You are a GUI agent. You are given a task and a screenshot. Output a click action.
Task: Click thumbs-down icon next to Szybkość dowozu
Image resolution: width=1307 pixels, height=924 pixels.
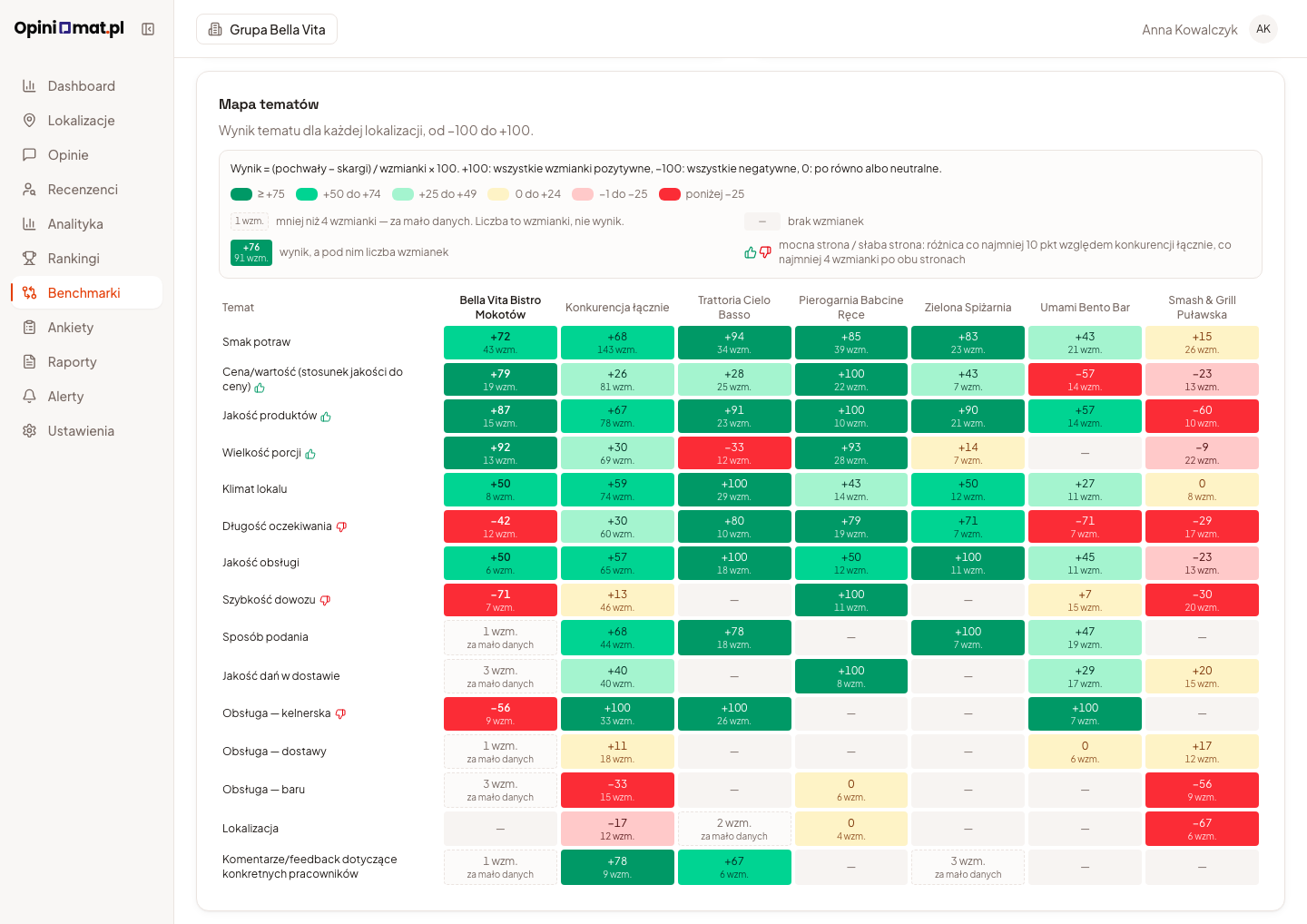pyautogui.click(x=325, y=600)
